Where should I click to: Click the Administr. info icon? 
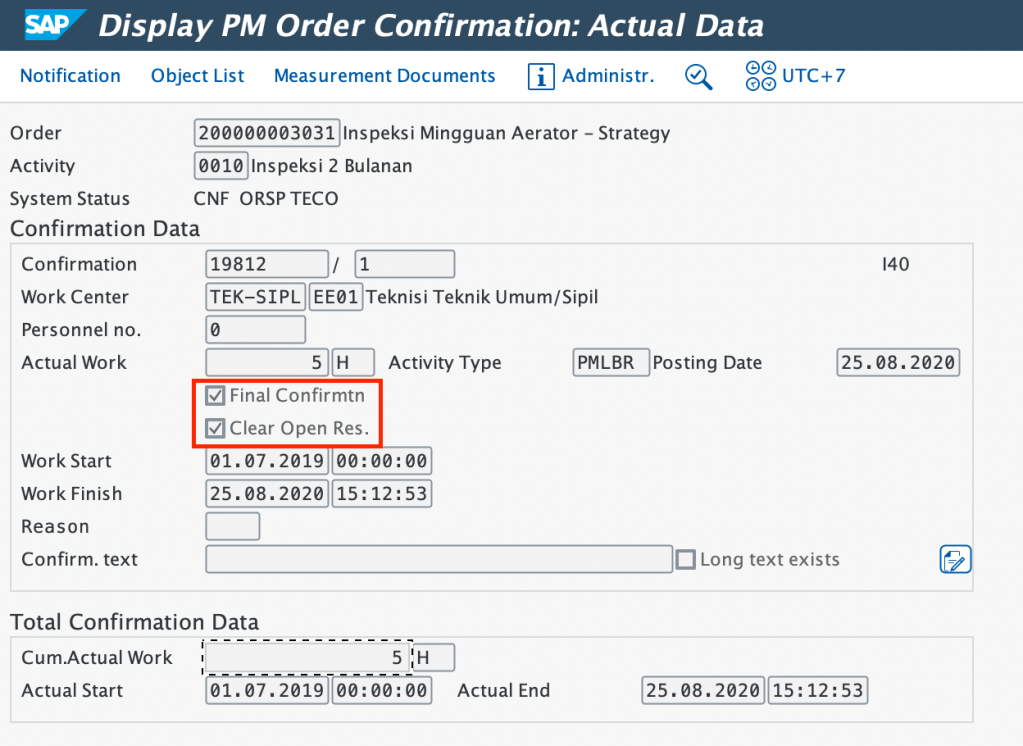point(541,76)
